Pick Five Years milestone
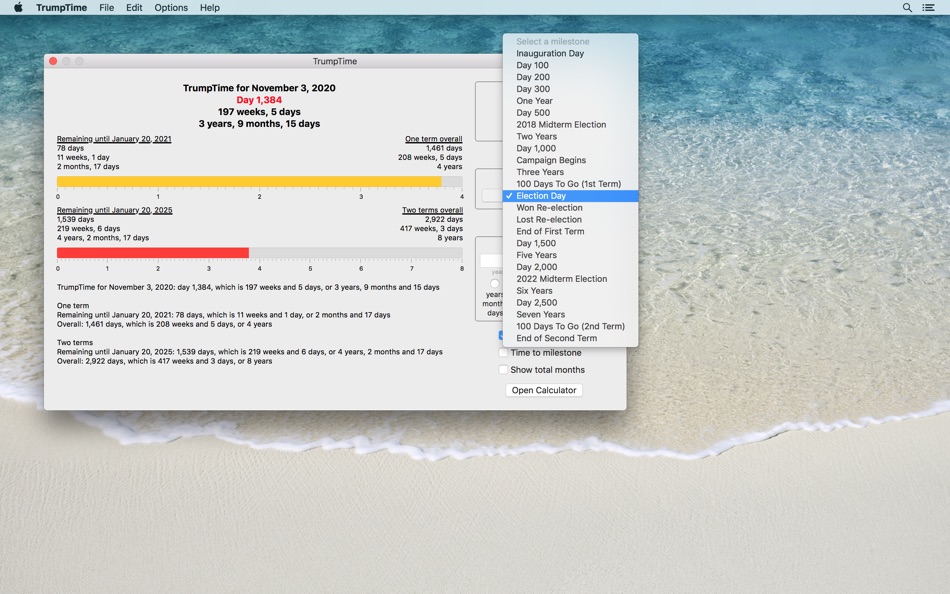 tap(570, 255)
